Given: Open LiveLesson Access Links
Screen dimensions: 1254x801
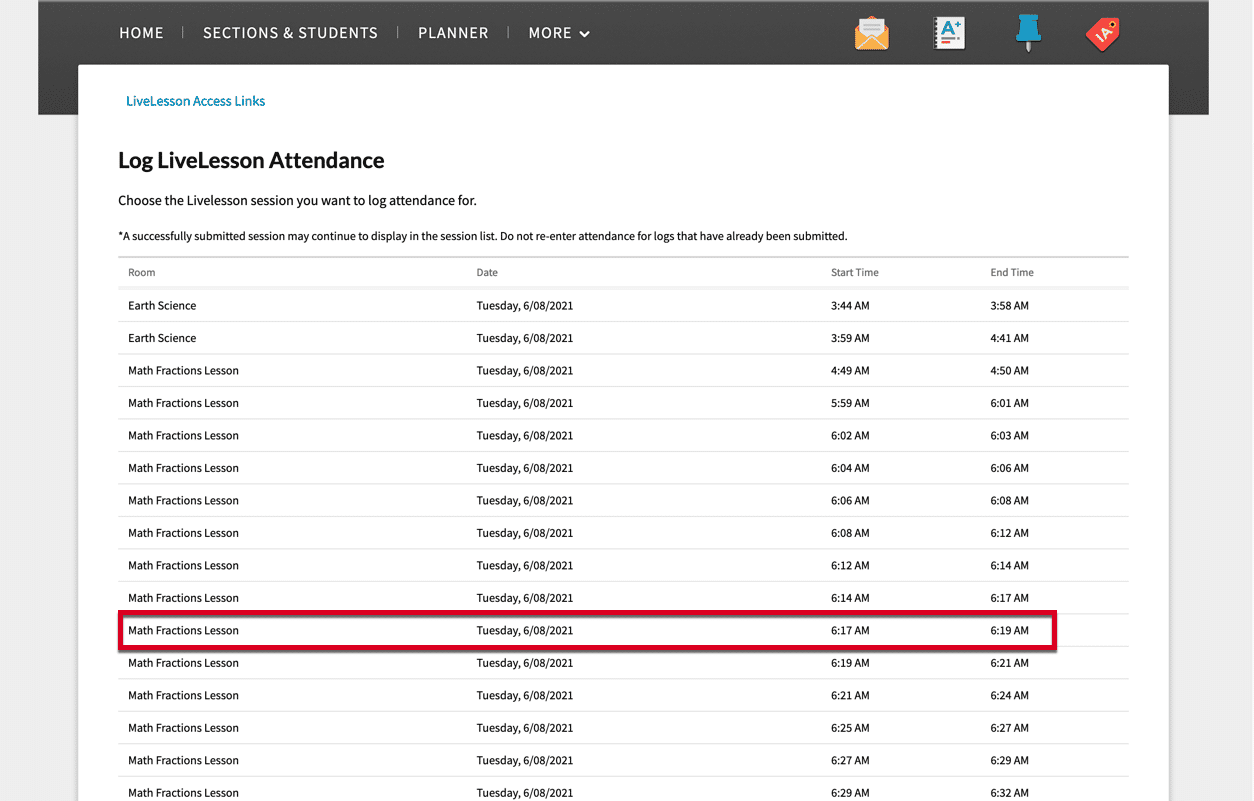Looking at the screenshot, I should [195, 100].
